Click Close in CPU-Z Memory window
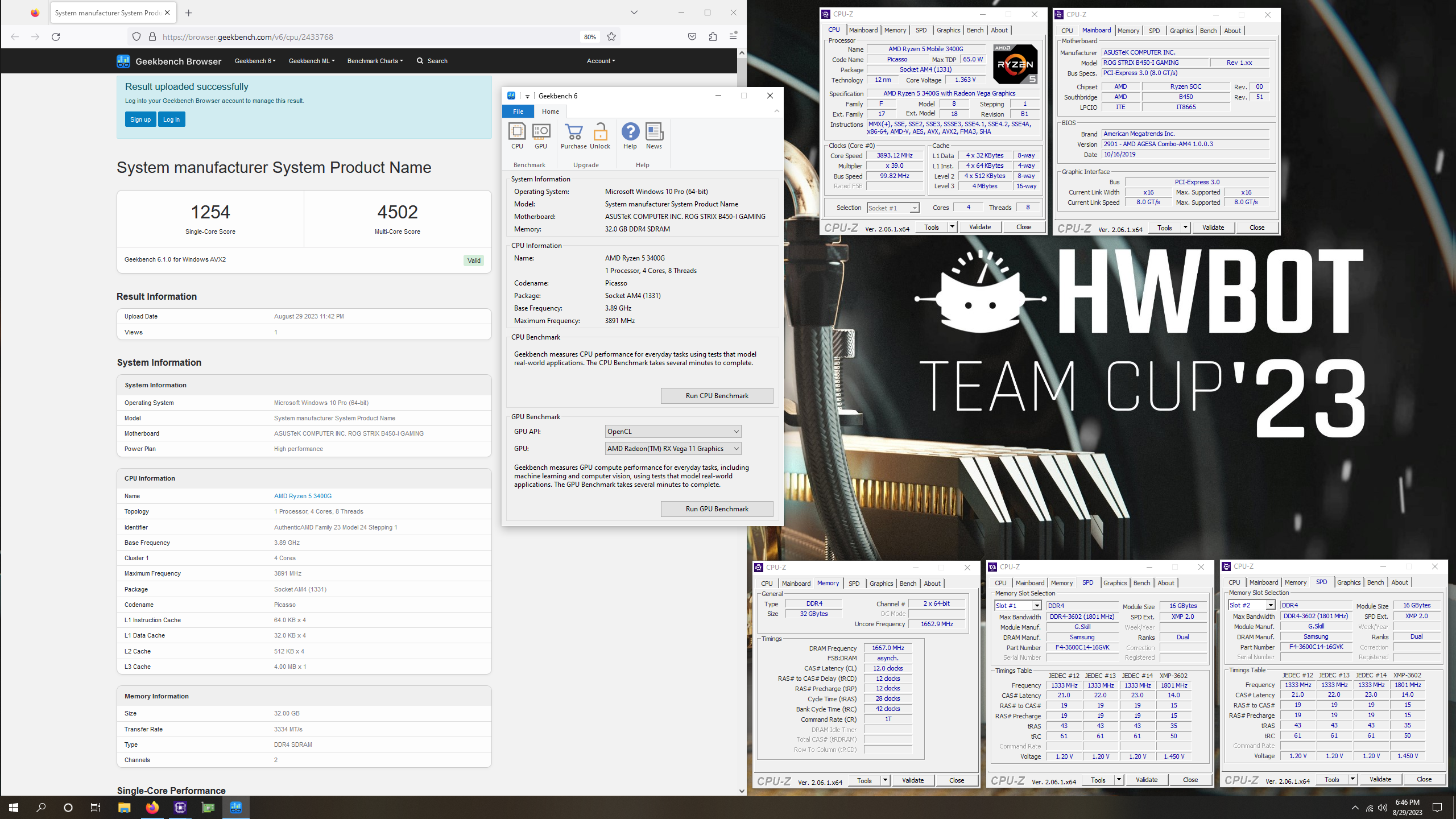1456x819 pixels. coord(957,780)
